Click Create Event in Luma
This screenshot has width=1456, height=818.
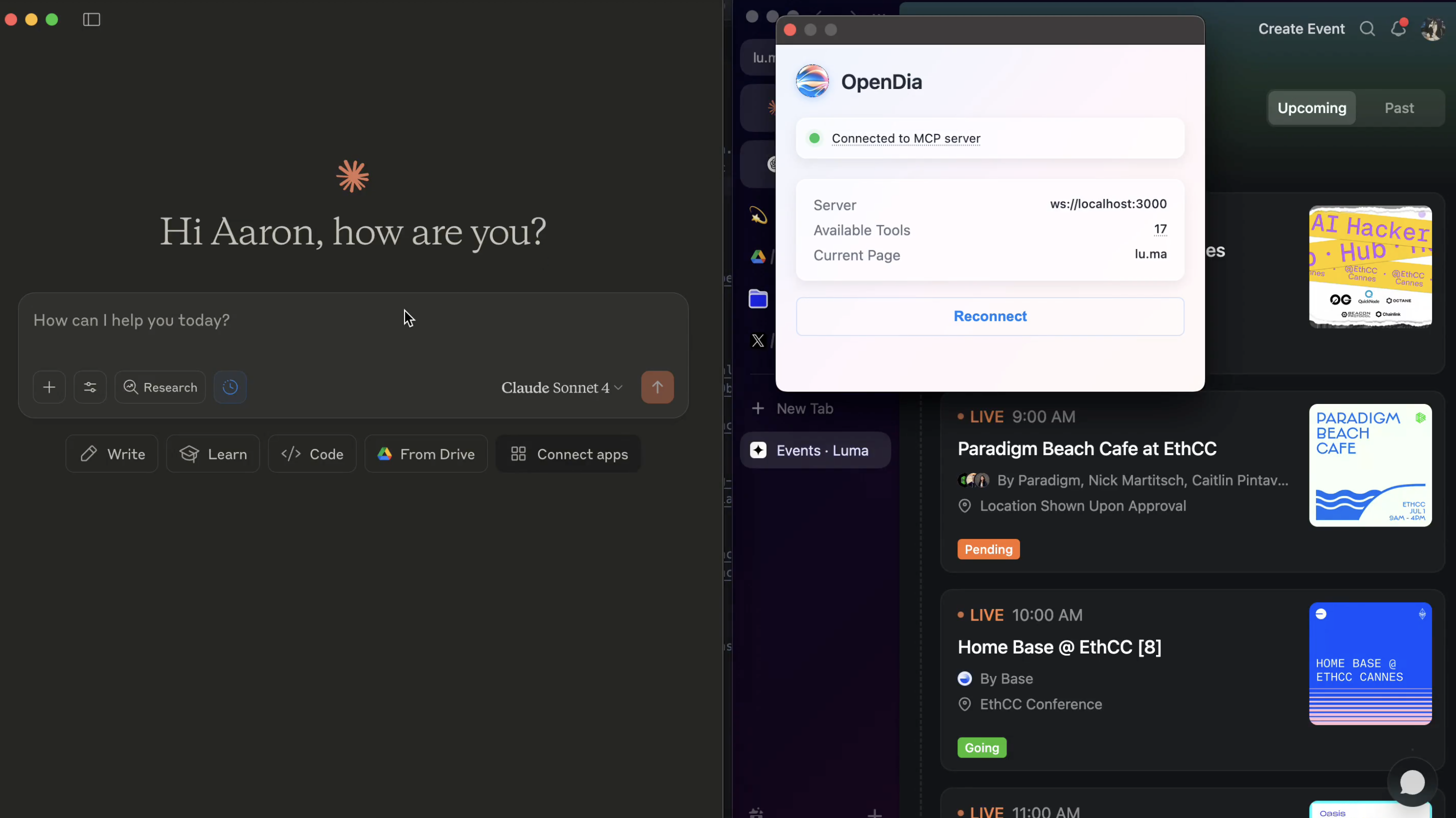tap(1301, 29)
